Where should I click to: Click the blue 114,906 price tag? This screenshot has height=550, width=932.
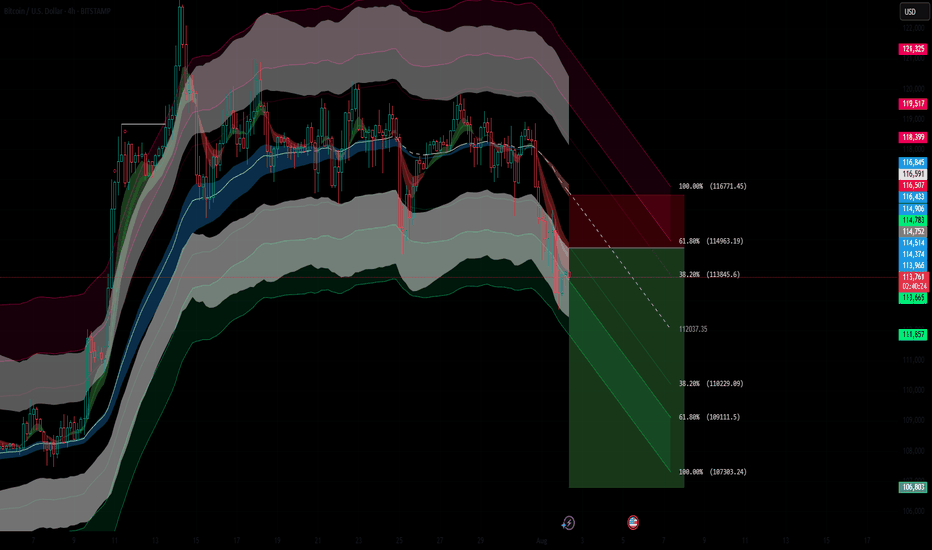(913, 209)
